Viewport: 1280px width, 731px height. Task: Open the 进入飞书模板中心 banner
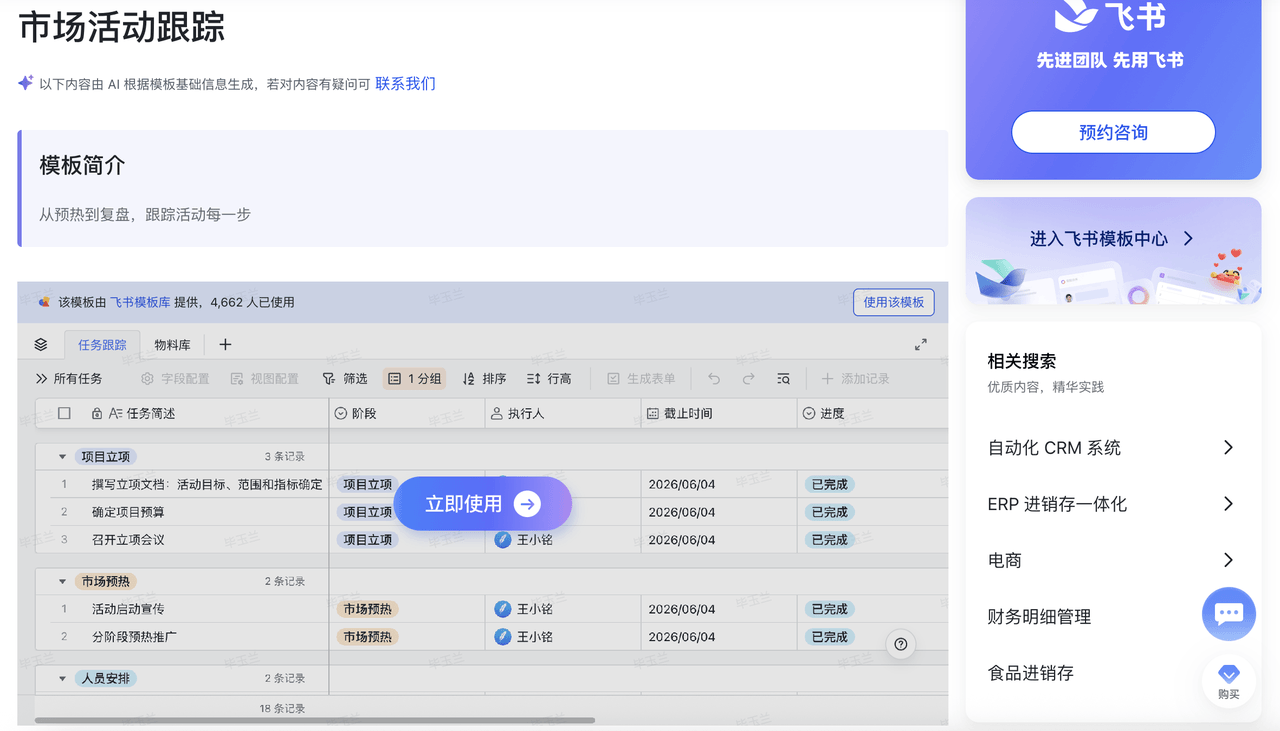coord(1112,239)
